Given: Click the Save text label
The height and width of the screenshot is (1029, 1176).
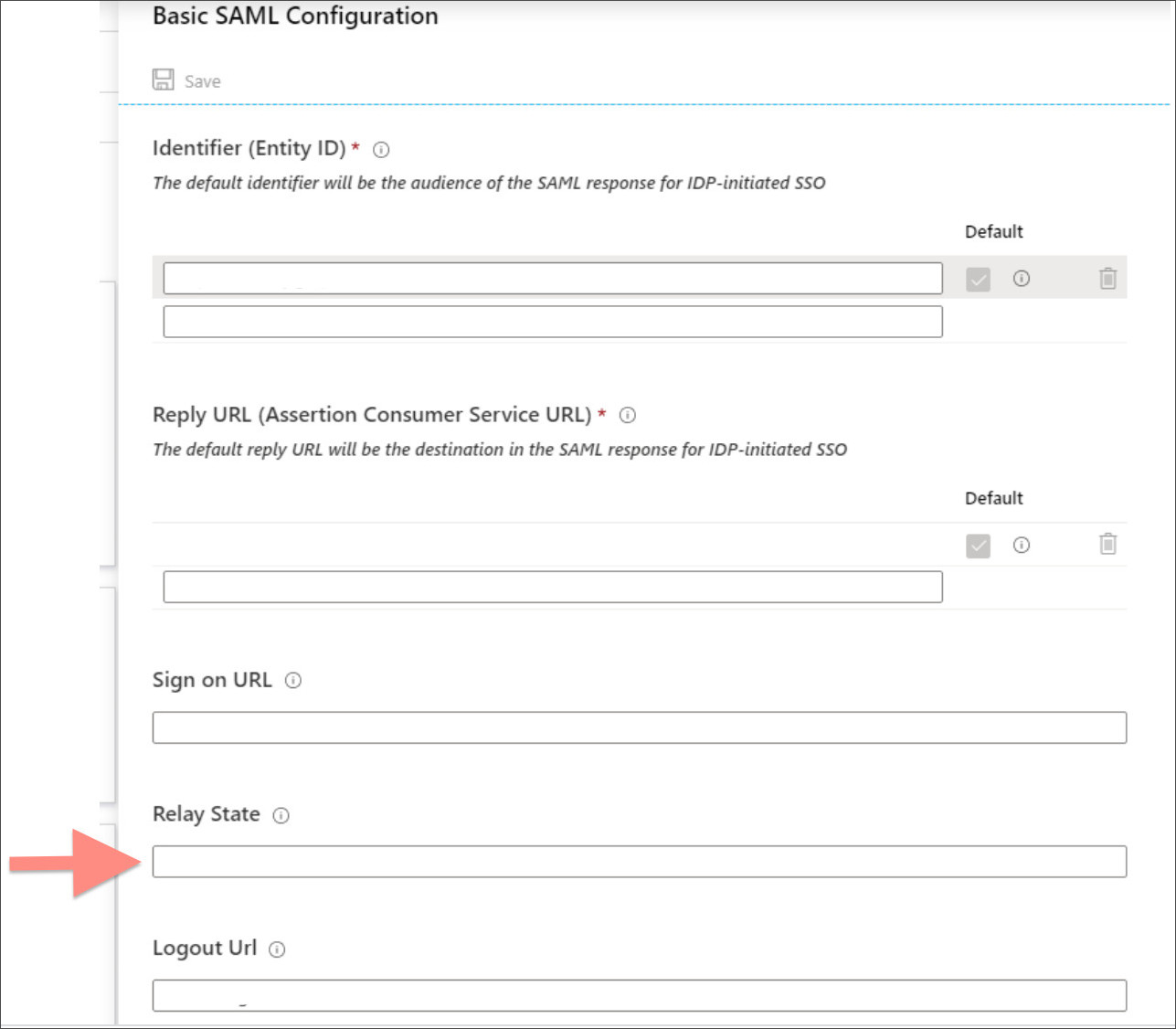Looking at the screenshot, I should [202, 81].
